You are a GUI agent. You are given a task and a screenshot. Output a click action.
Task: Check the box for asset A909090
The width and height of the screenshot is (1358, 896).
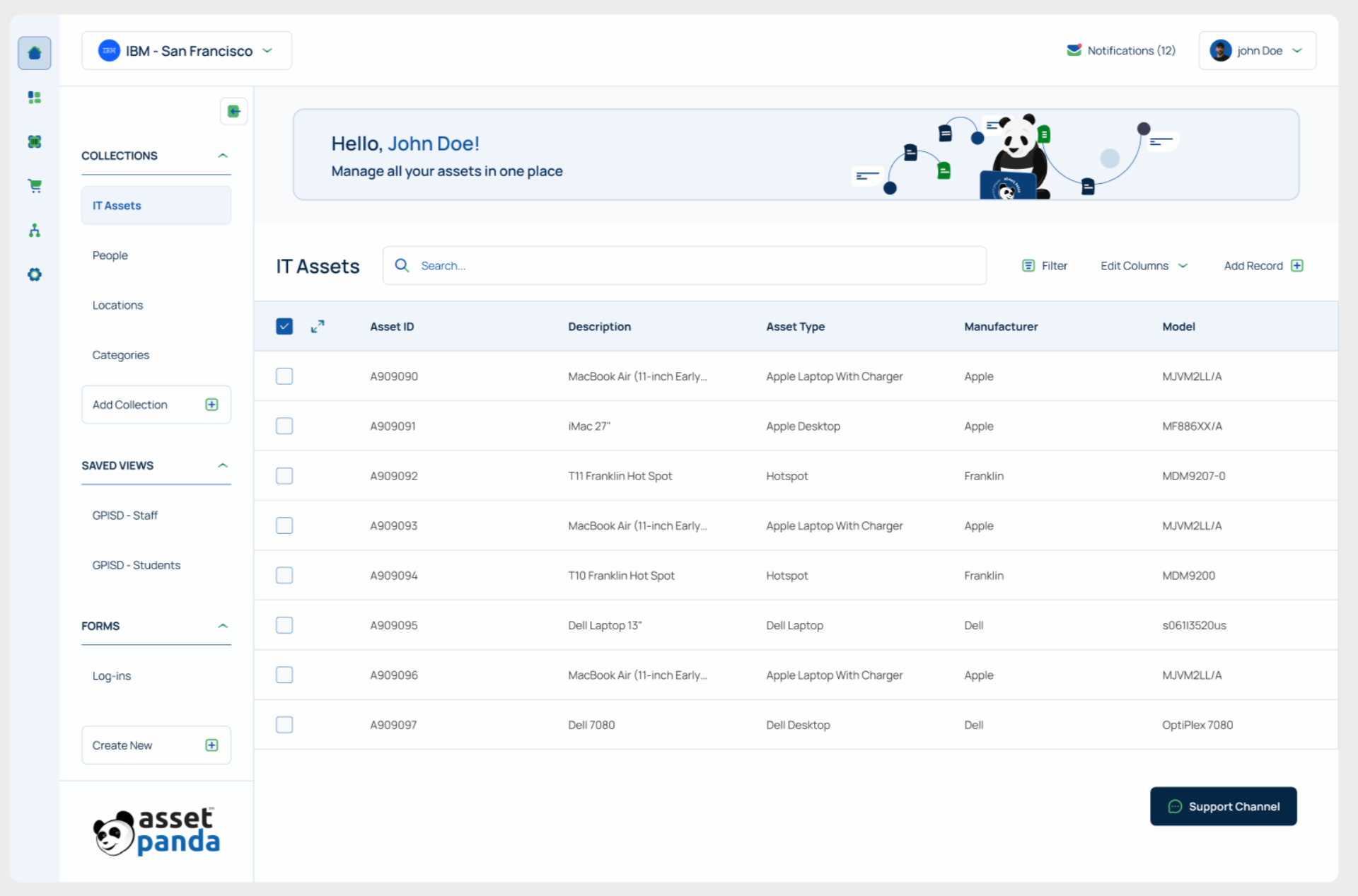click(284, 376)
